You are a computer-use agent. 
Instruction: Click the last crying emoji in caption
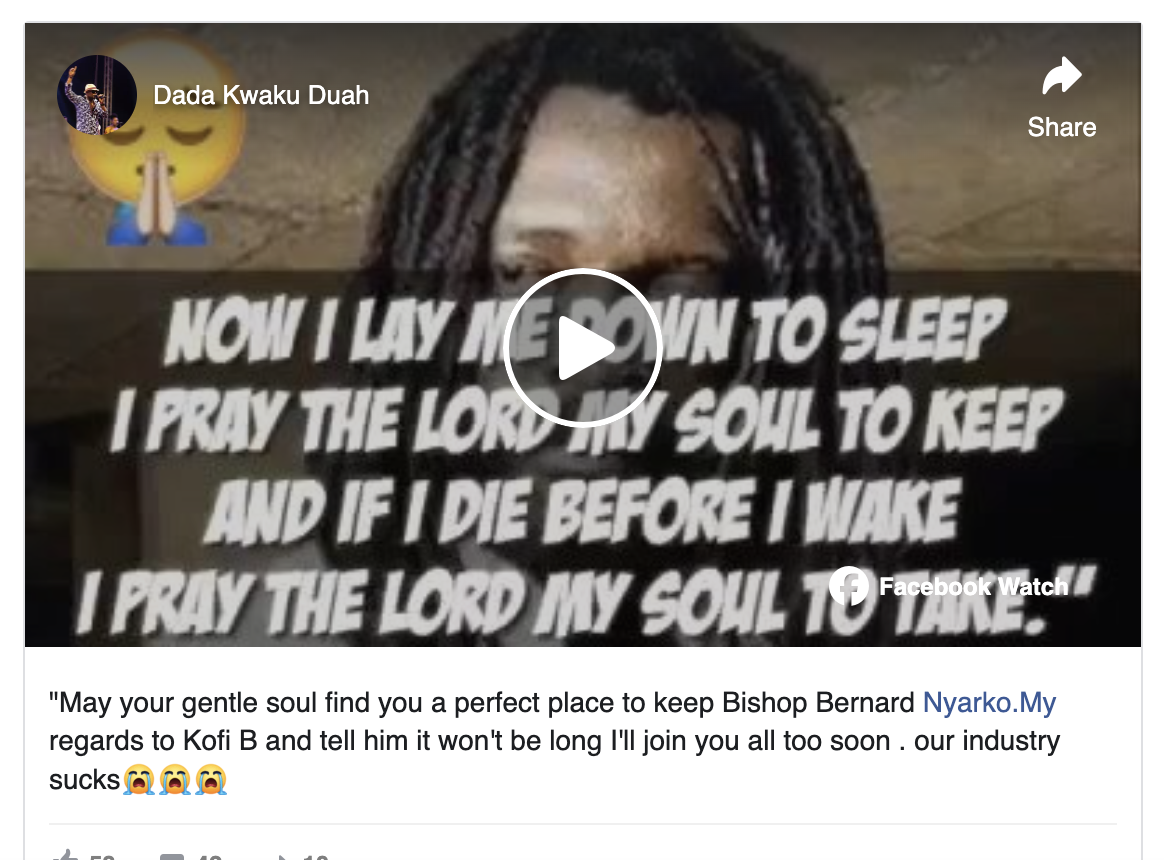click(x=211, y=781)
